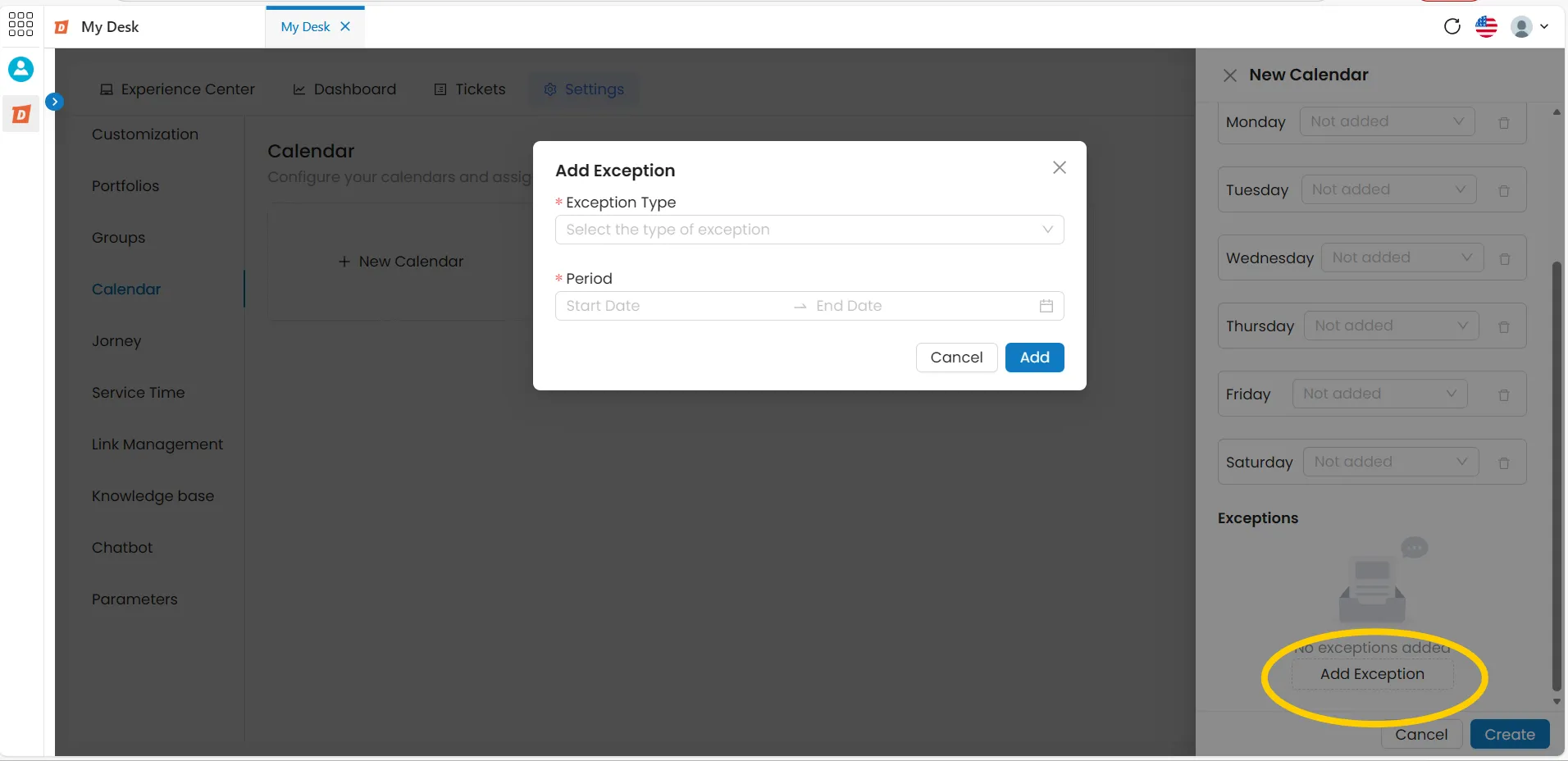Close the Add Exception dialog with X
This screenshot has height=761, width=1568.
1060,167
